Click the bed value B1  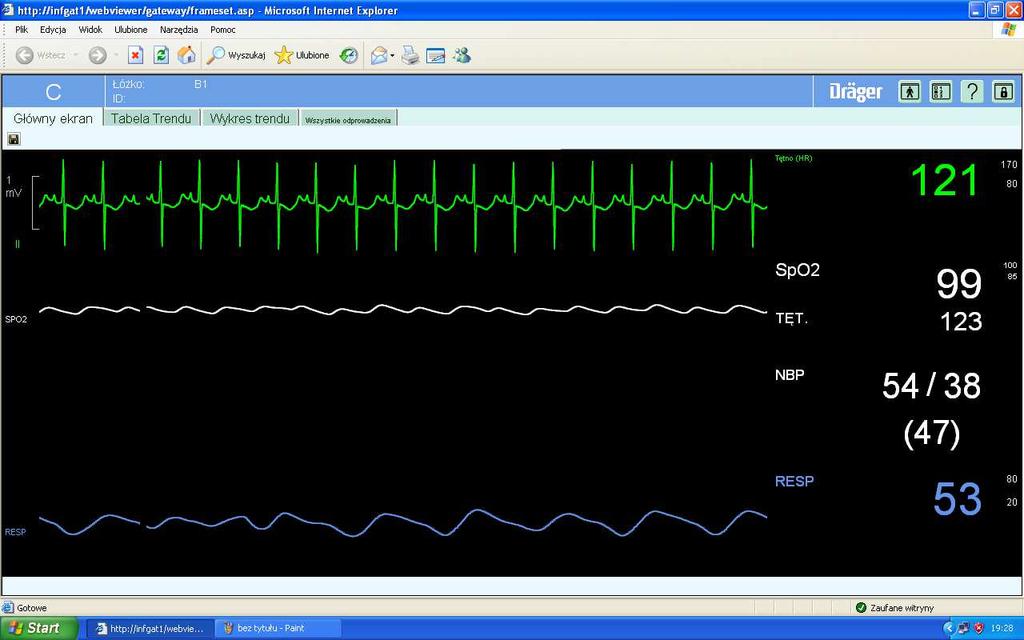200,84
